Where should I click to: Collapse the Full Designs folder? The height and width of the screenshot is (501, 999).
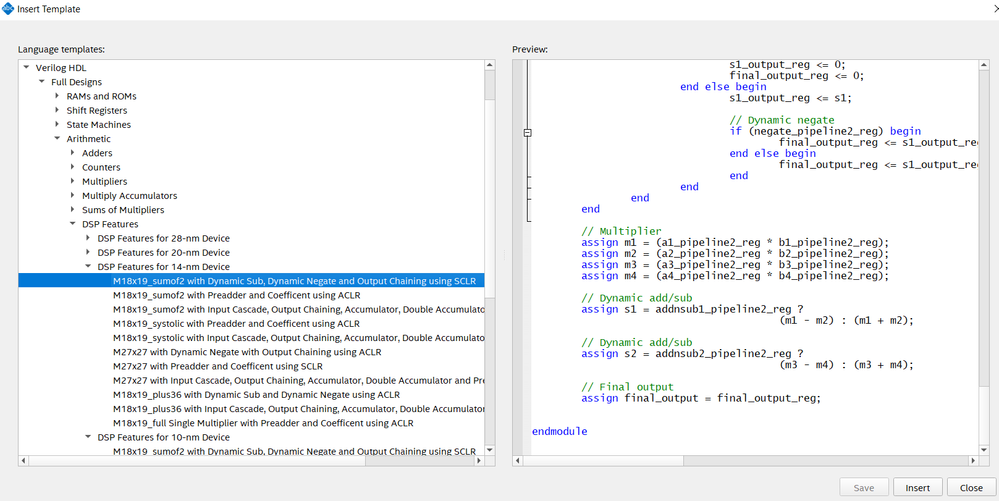tap(42, 82)
